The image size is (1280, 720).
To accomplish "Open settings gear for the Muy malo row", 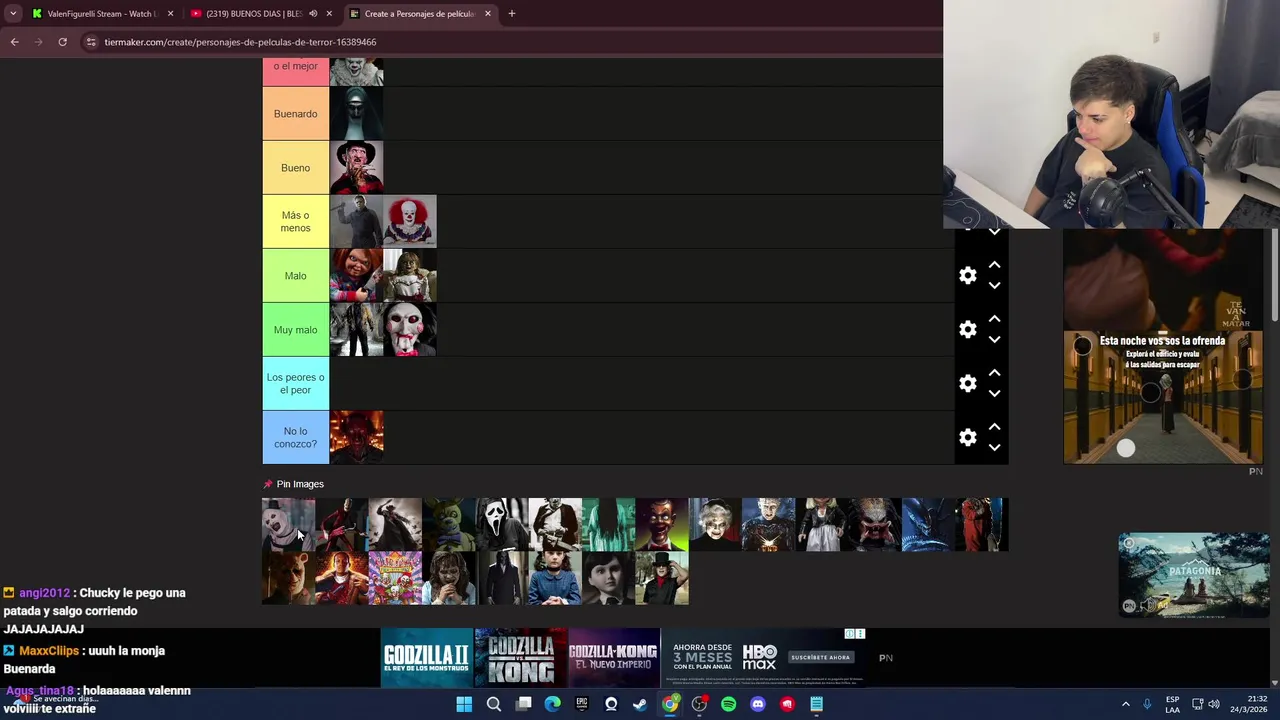I will click(967, 329).
